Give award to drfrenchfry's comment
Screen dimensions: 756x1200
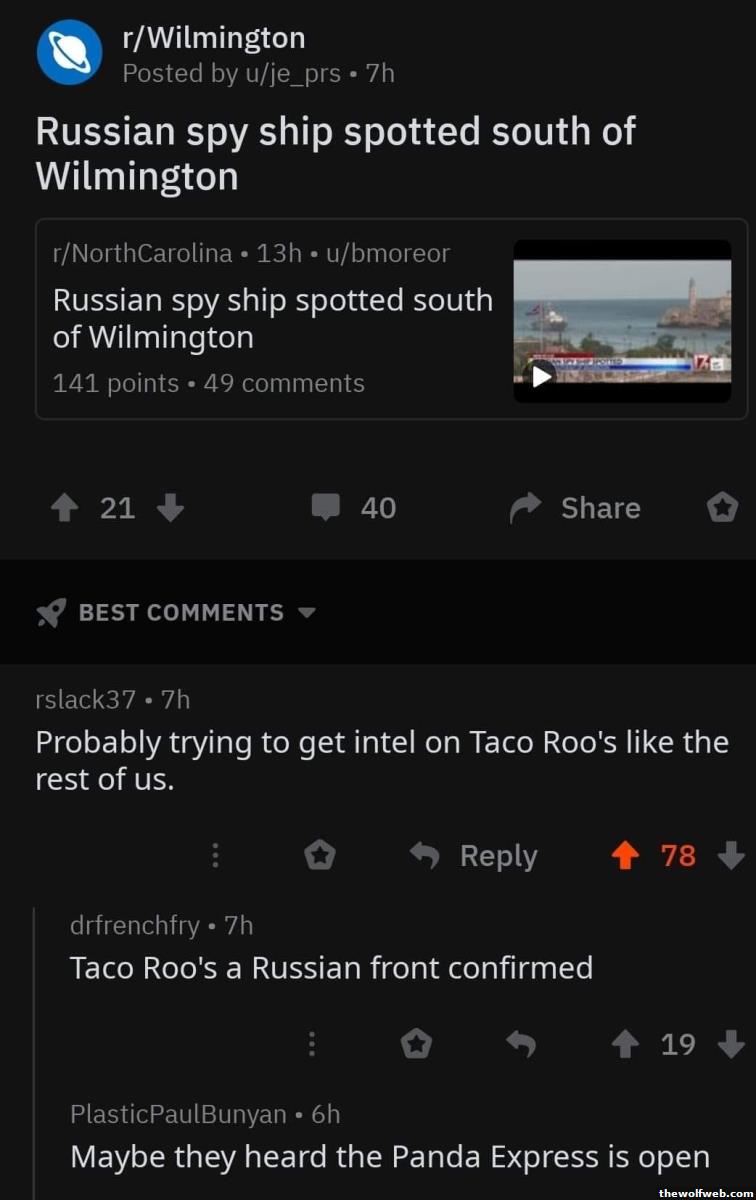[x=416, y=1045]
